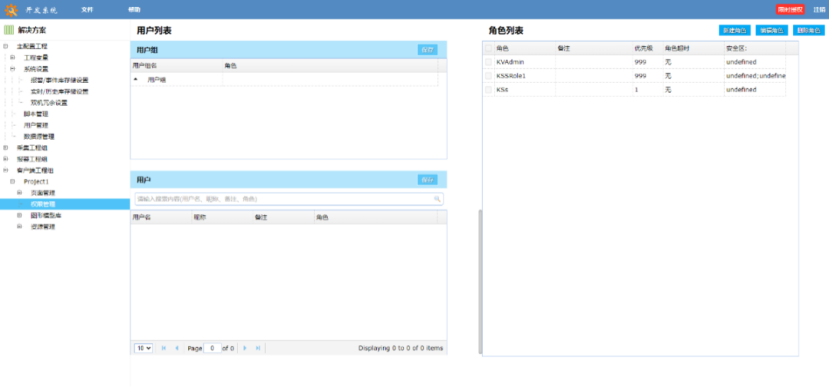830x388 pixels.
Task: Click the gear logo of the development system
Action: 12,10
